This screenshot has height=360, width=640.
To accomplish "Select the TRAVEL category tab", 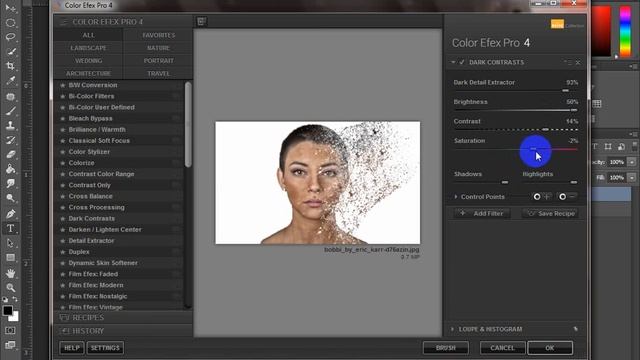I will coord(158,73).
